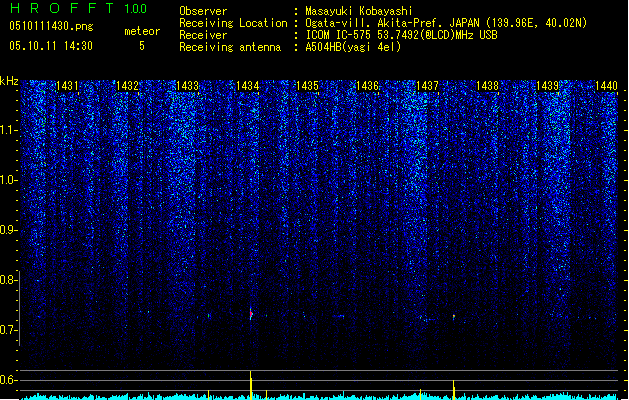Click the 'meteor' label
Viewport: 629px width, 400px height.
coord(142,31)
